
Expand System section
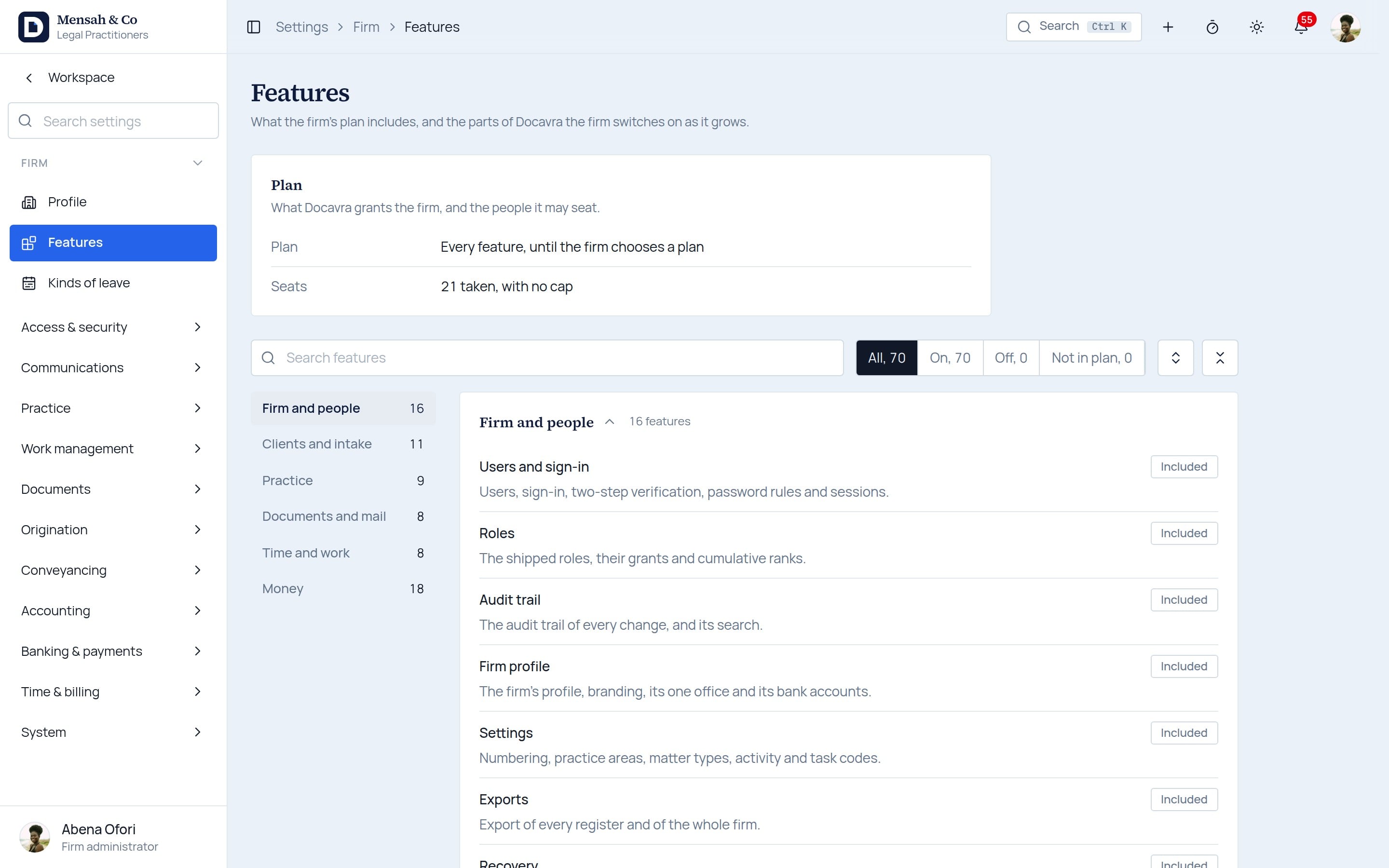(113, 732)
